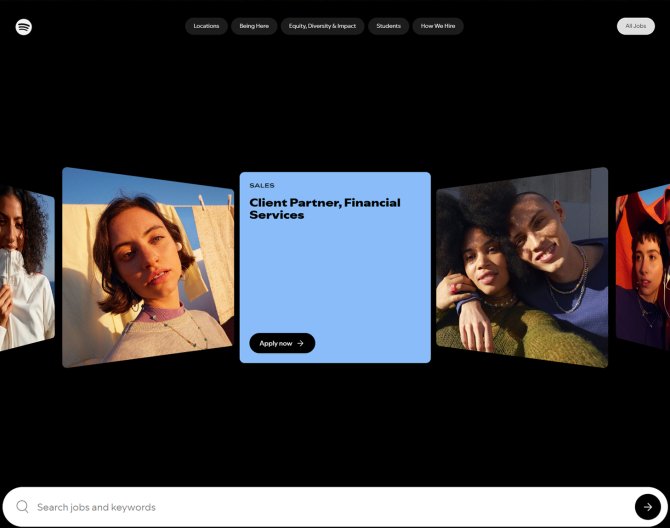Click the arrow icon inside Apply now

(300, 343)
